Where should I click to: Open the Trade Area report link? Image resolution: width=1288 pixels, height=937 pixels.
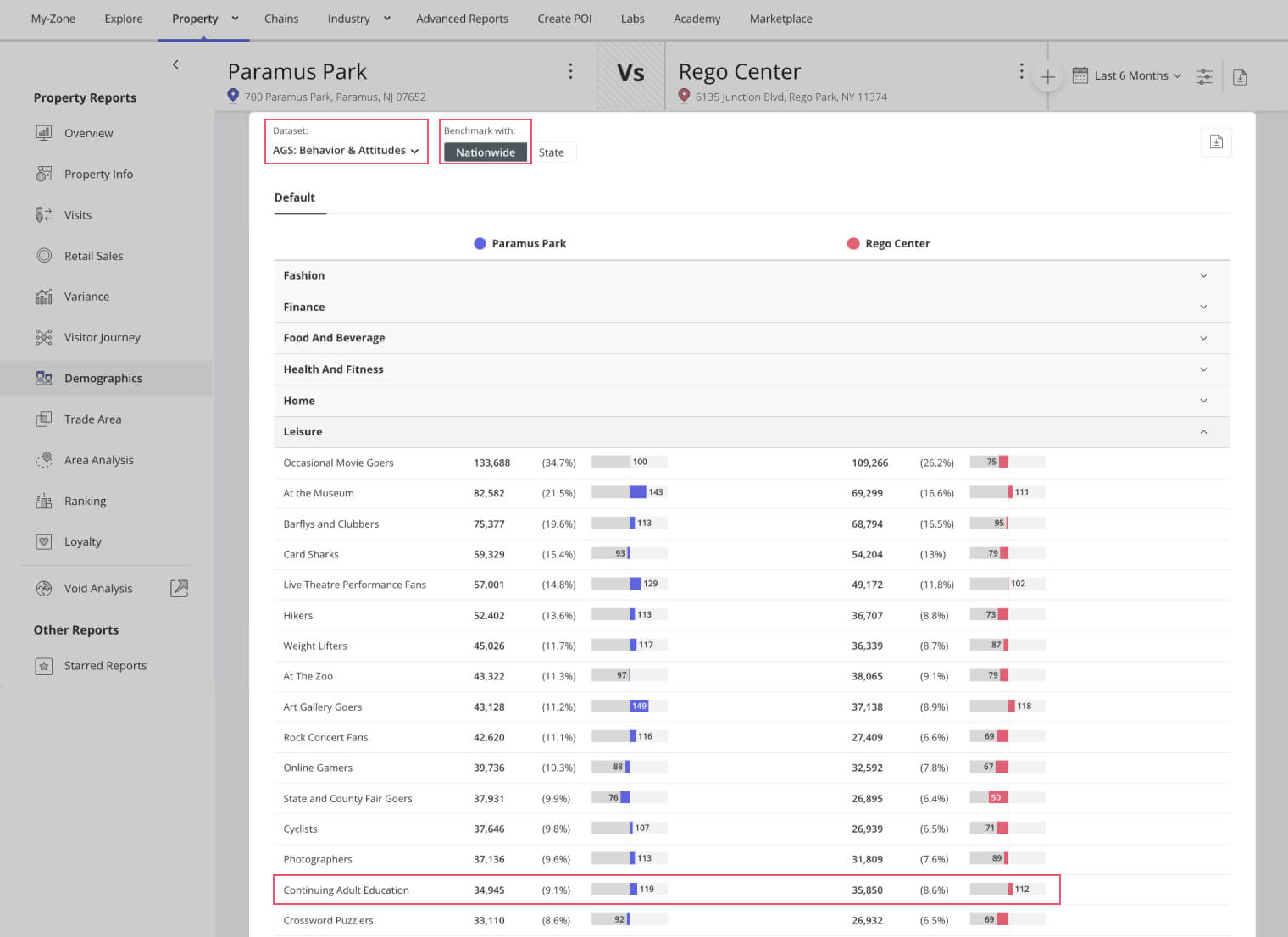click(93, 419)
